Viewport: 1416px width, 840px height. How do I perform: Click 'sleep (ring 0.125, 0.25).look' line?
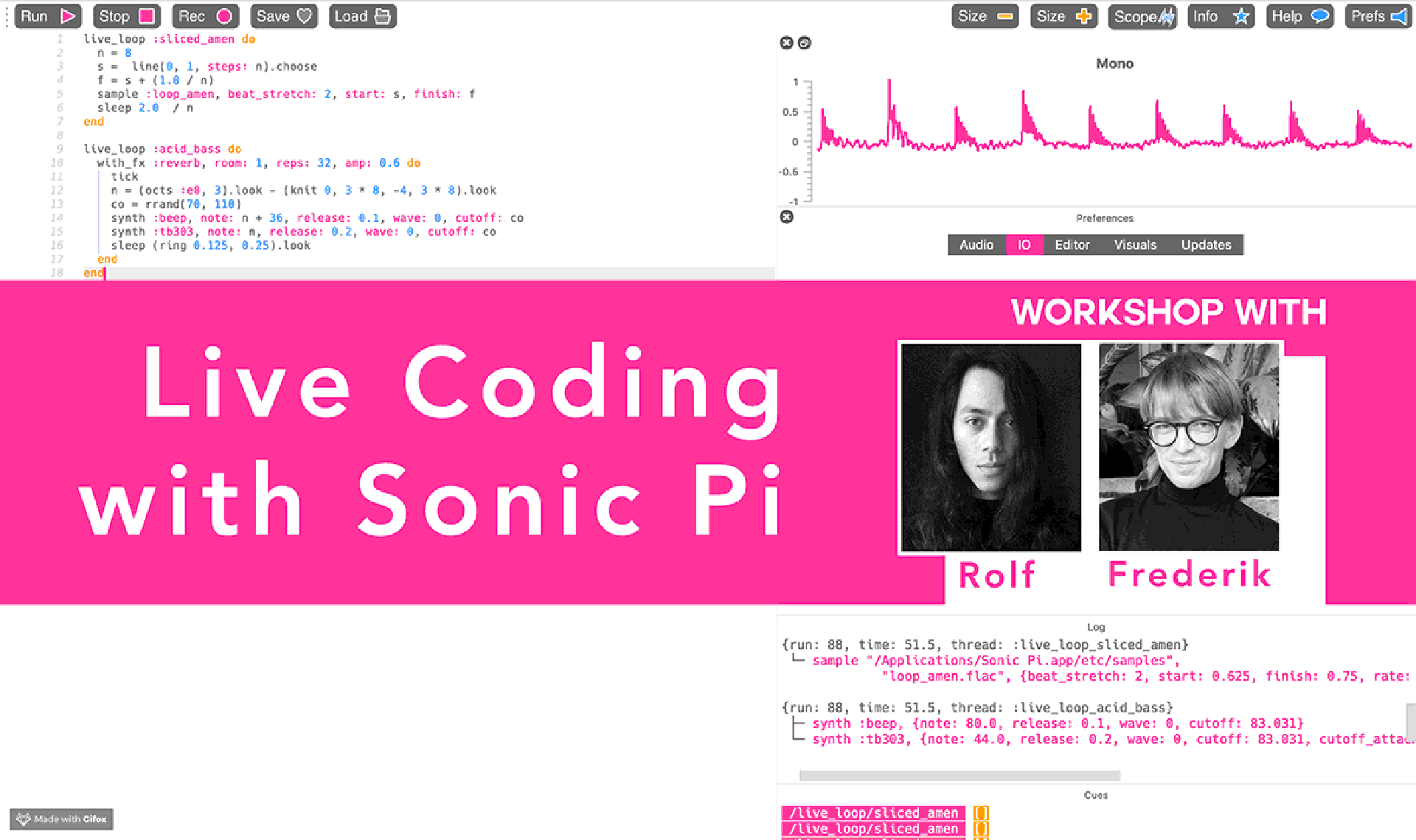tap(211, 246)
